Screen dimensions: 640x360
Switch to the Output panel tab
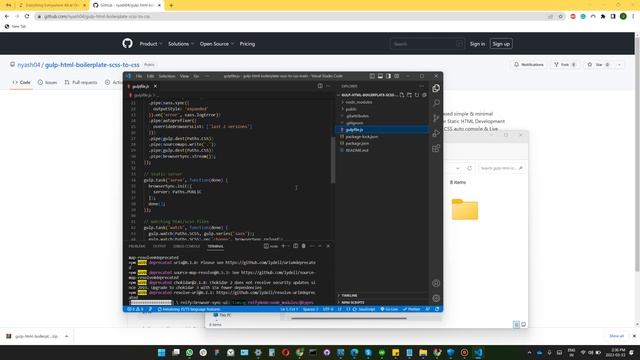pyautogui.click(x=159, y=246)
